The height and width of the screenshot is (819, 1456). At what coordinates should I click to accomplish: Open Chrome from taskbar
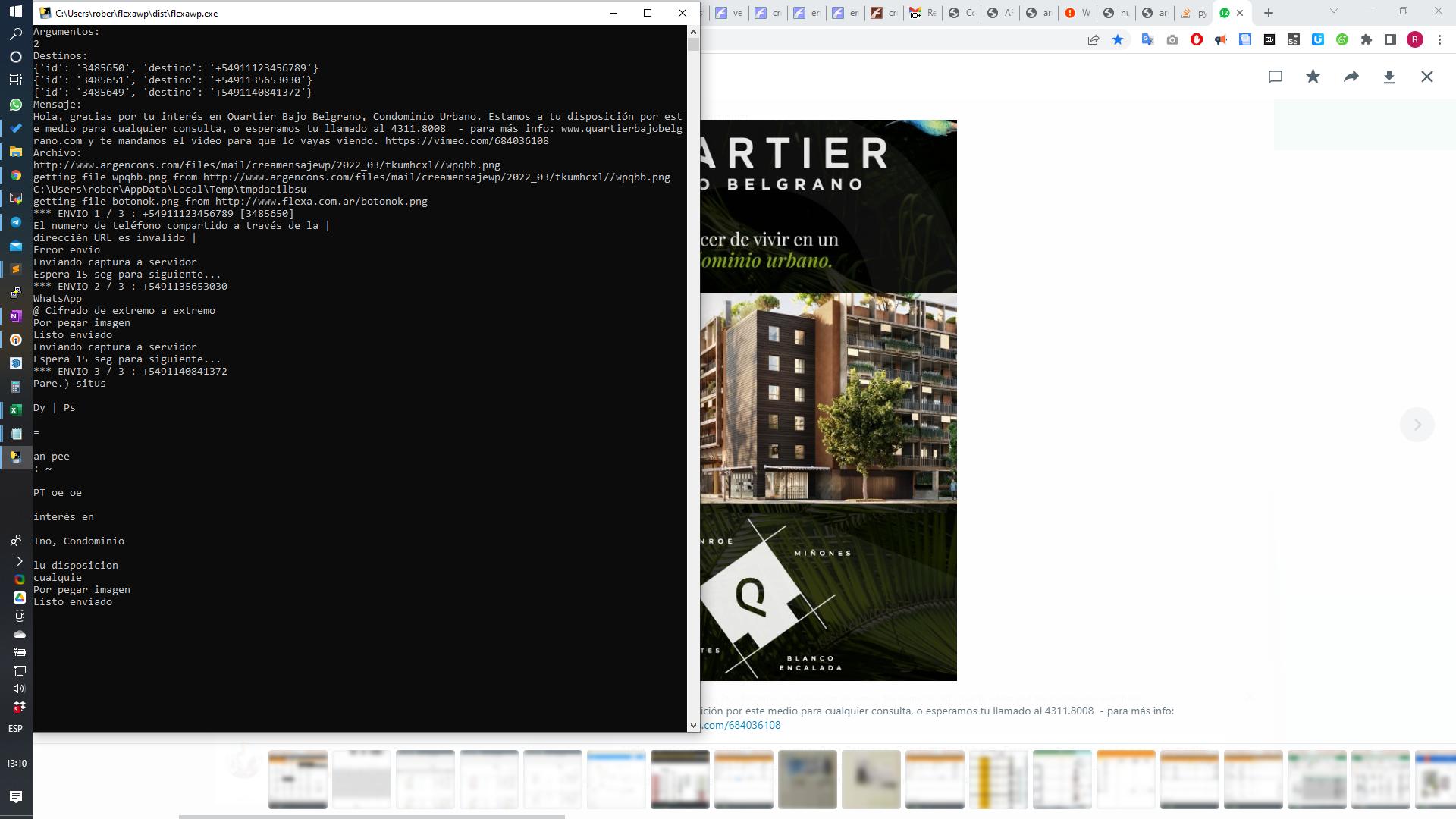pyautogui.click(x=16, y=175)
